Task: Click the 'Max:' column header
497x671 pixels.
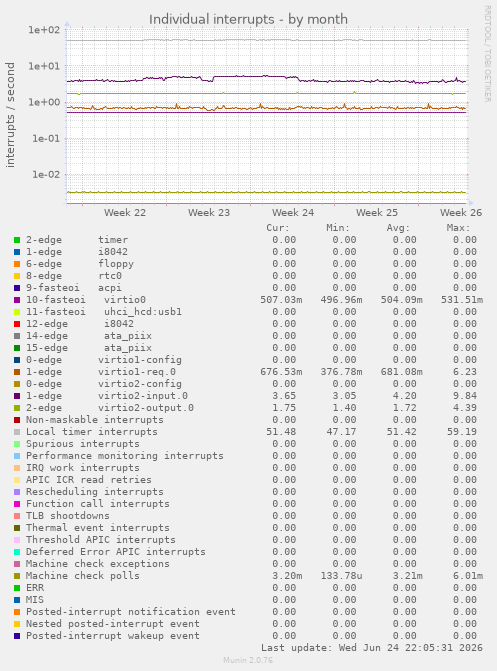Action: 458,228
